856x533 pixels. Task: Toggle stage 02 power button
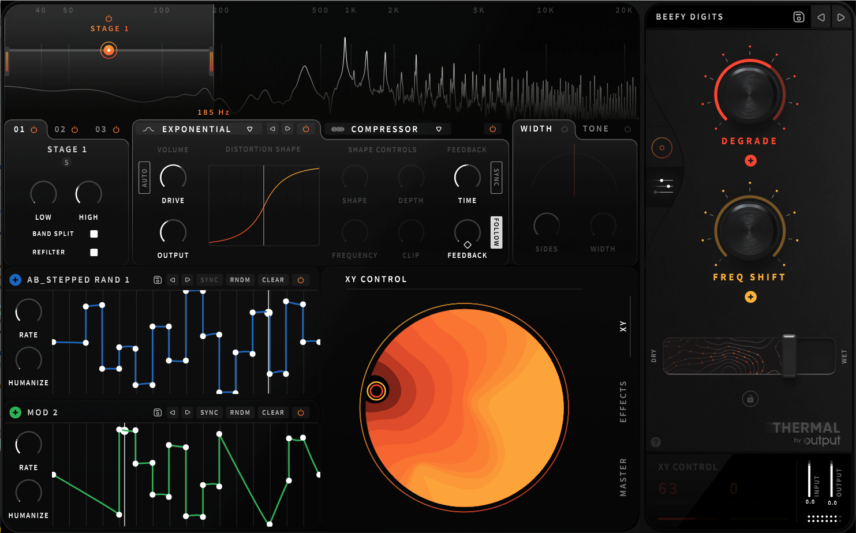[75, 129]
